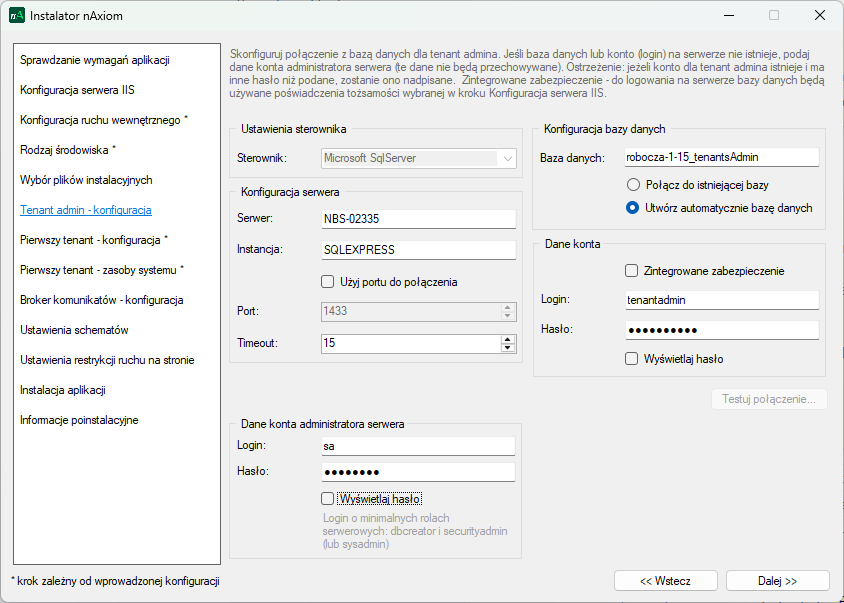This screenshot has width=844, height=603.
Task: Show administrator password with 'Wyświetlaj hasło' checkbox
Action: (328, 498)
